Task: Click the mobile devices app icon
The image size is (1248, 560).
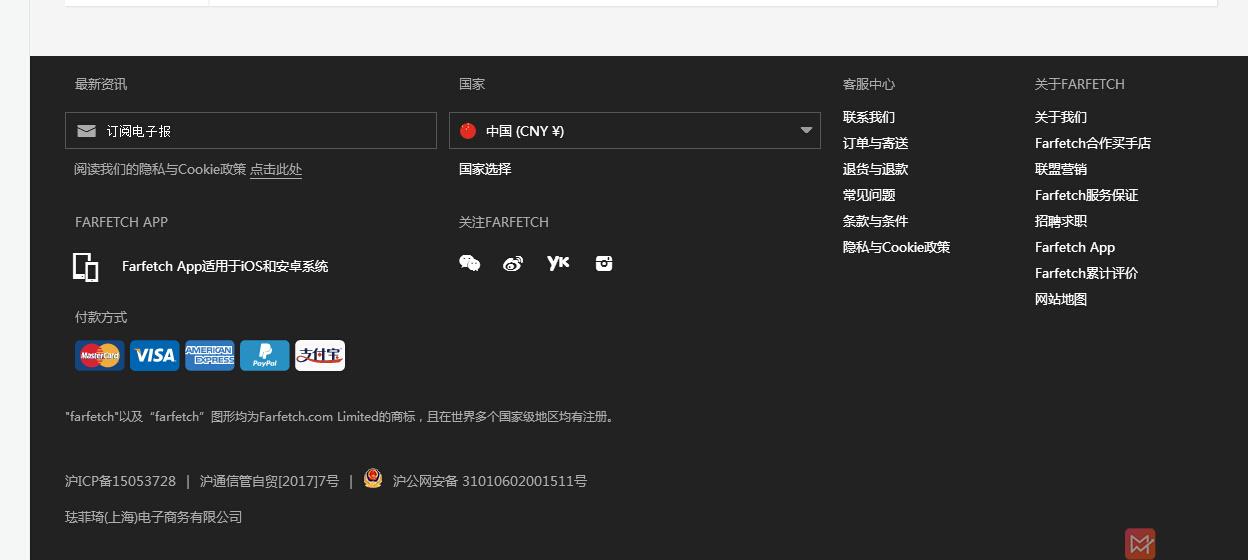Action: (x=86, y=267)
